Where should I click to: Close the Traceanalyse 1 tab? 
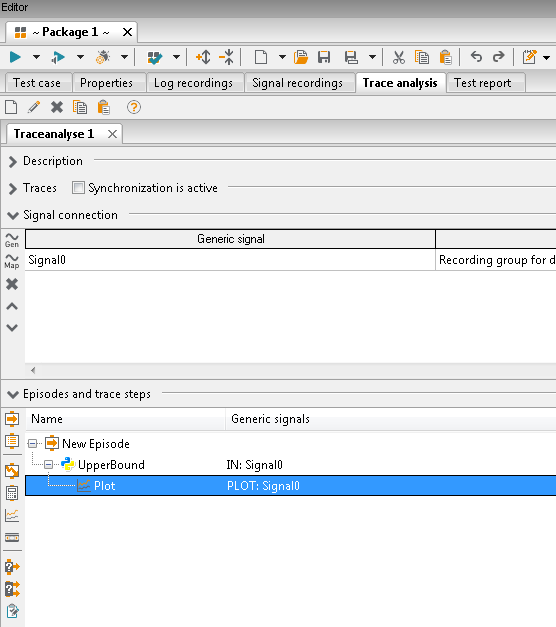pos(112,134)
